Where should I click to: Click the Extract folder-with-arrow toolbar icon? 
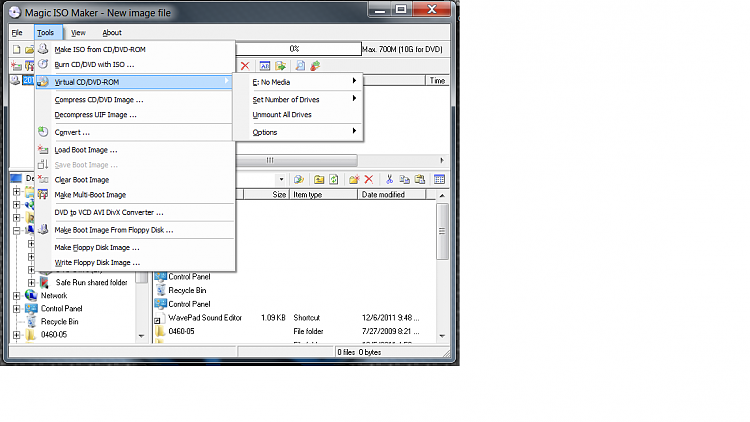(x=280, y=66)
